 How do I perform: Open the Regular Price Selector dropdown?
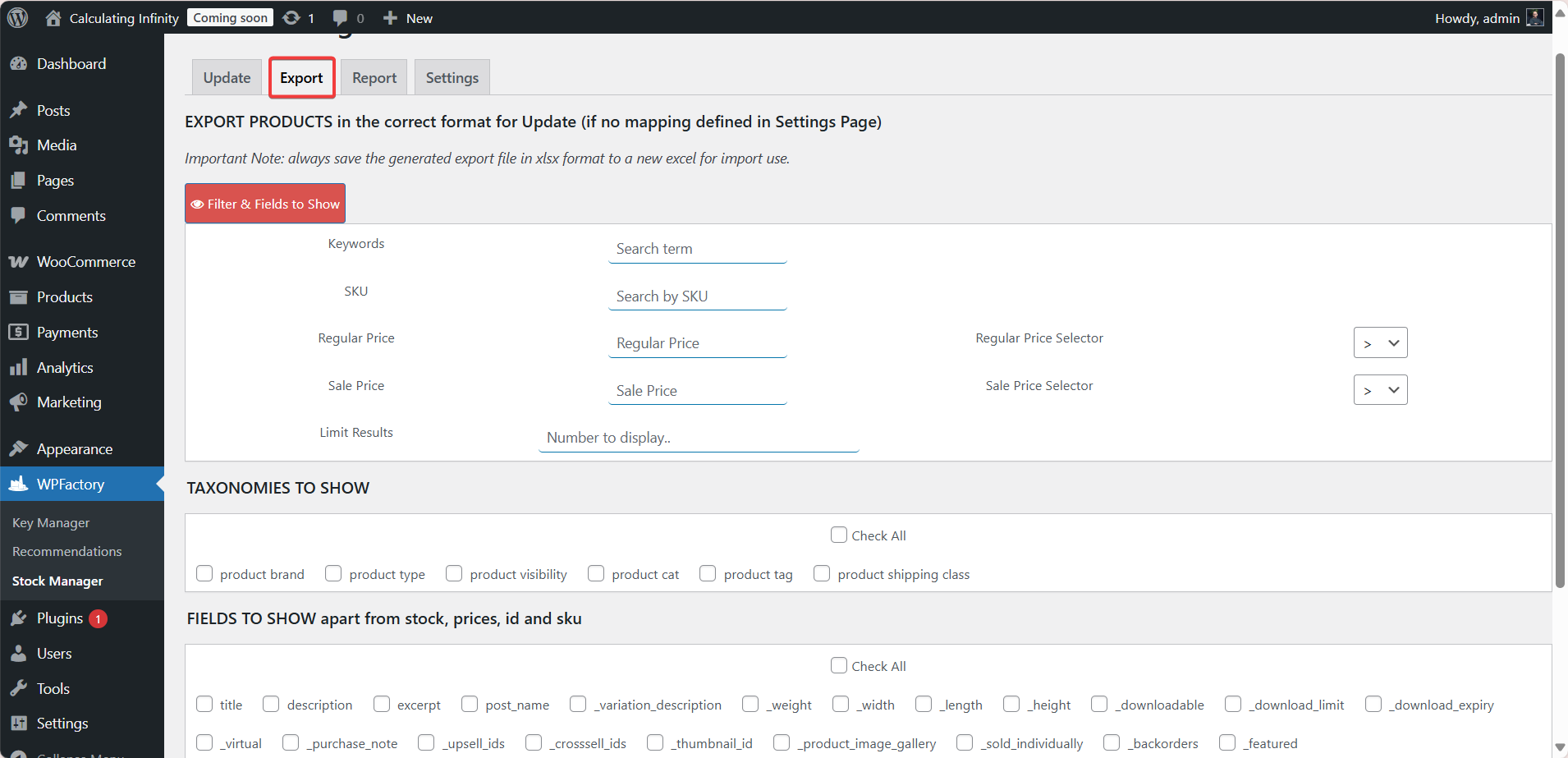[x=1380, y=342]
